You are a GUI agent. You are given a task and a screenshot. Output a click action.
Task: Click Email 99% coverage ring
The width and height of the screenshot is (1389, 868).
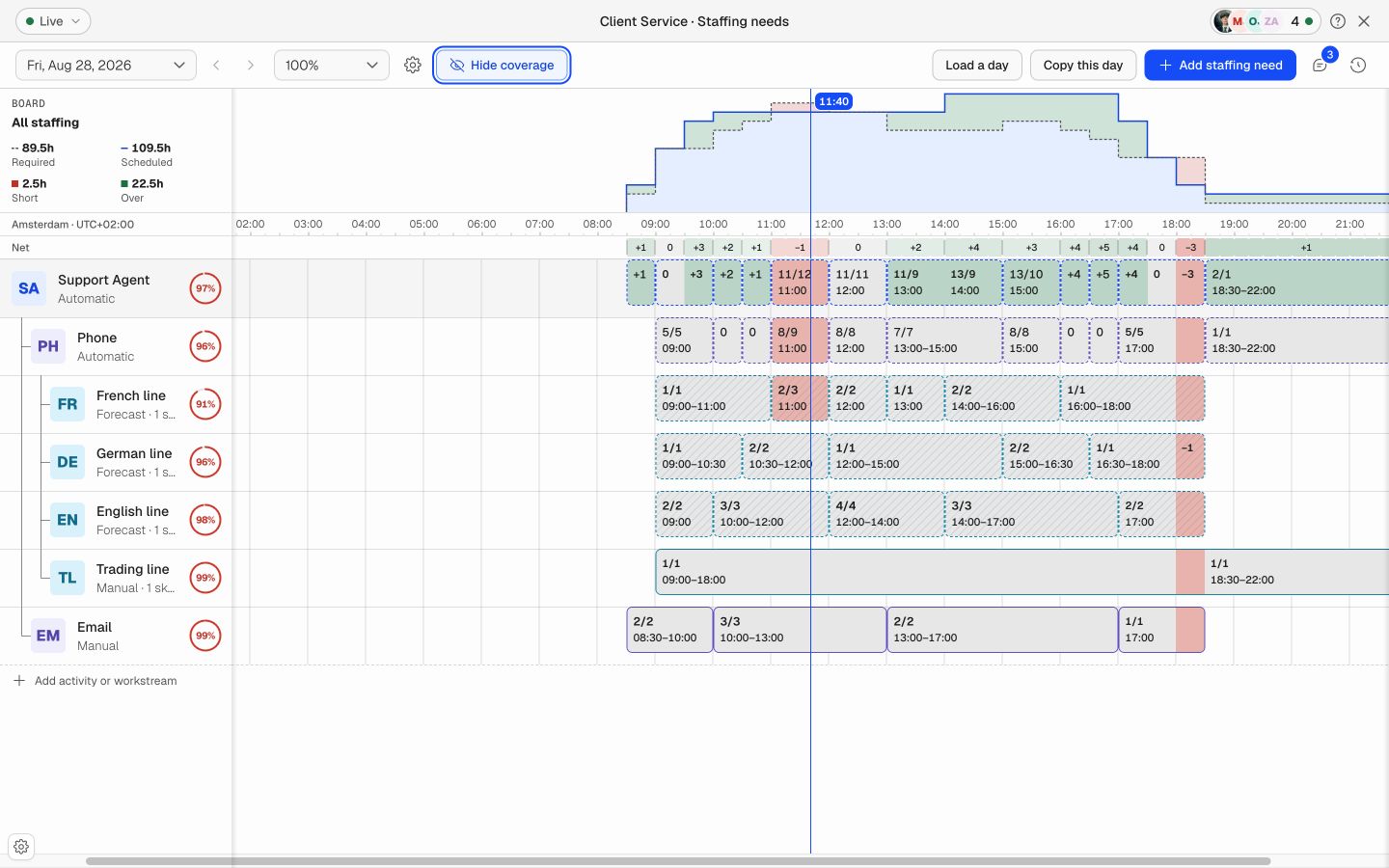click(x=205, y=636)
